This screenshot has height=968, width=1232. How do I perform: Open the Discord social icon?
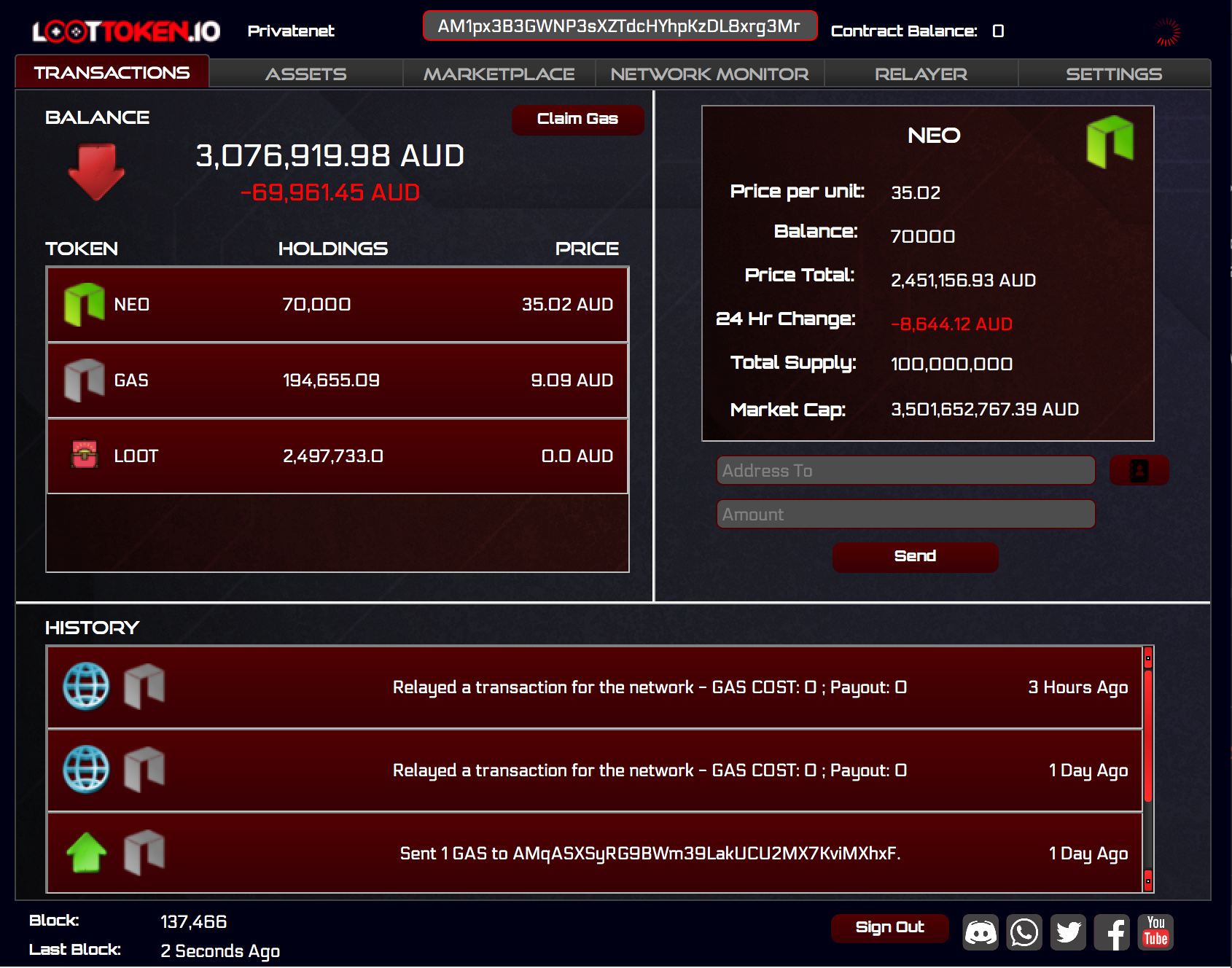pyautogui.click(x=980, y=932)
